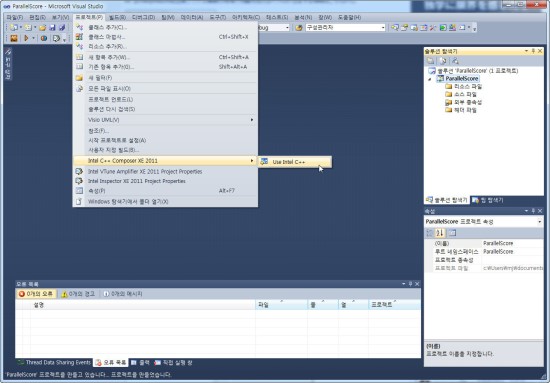The width and height of the screenshot is (550, 383).
Task: Click the Properties Window toolbar icon
Action: [404, 27]
